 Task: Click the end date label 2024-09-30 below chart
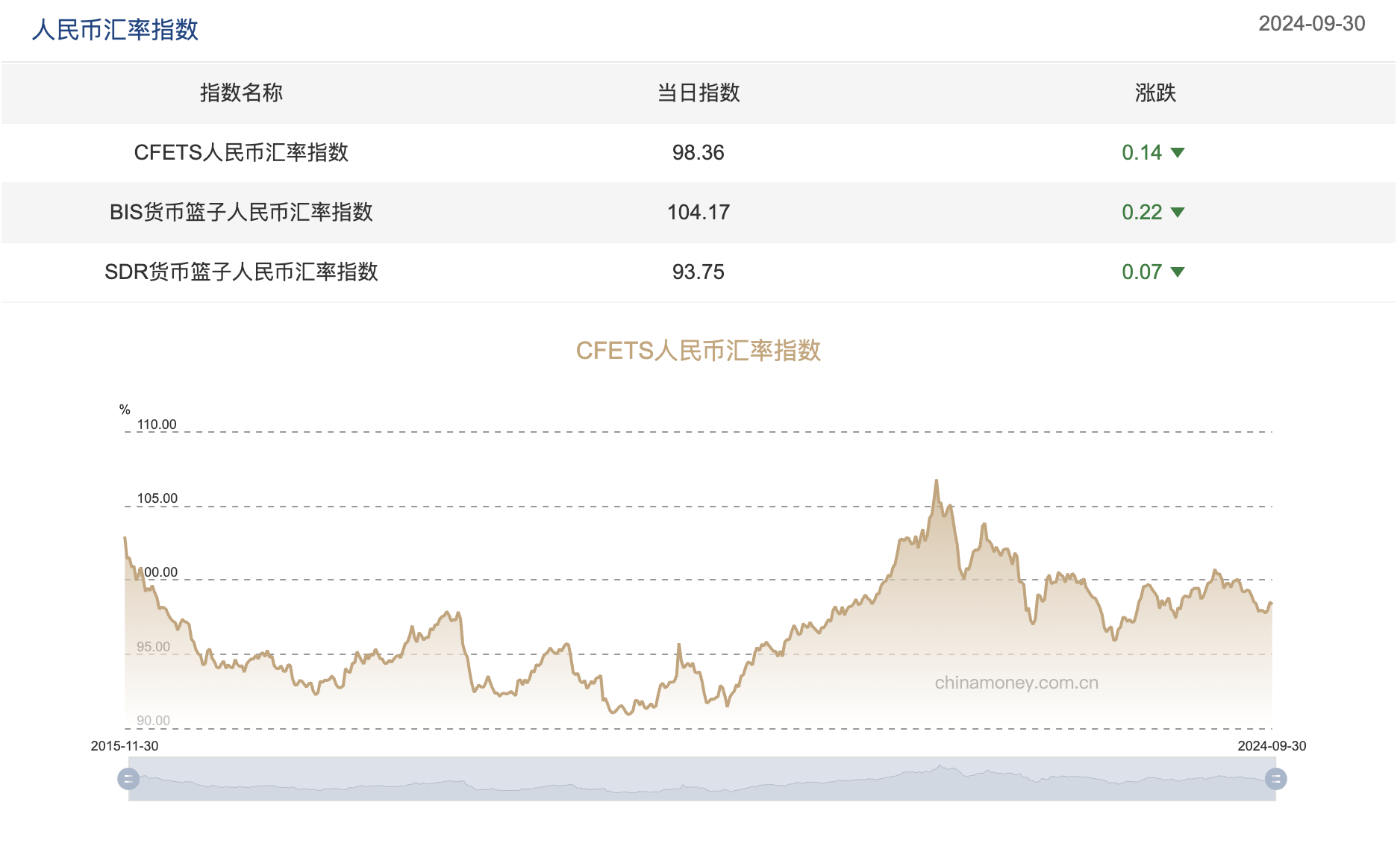(x=1272, y=745)
